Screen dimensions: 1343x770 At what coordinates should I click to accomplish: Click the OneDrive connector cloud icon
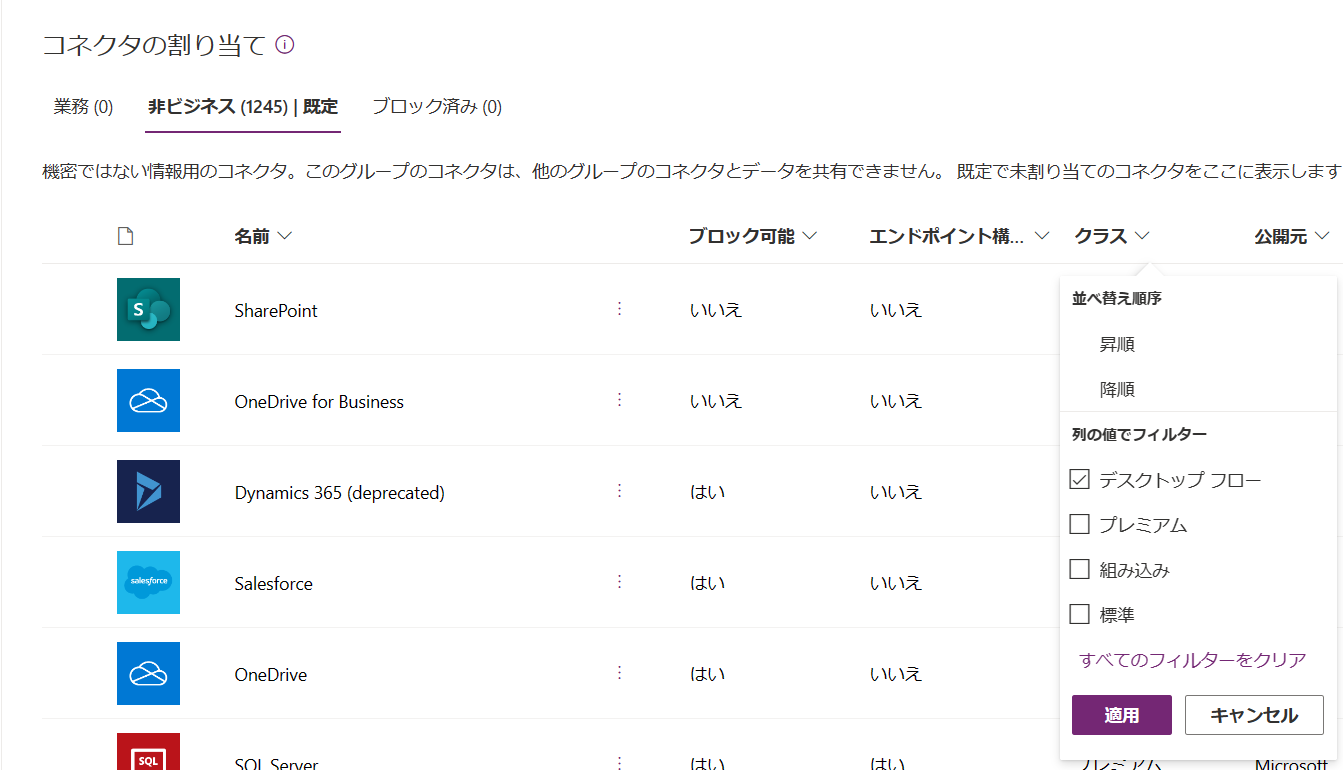(148, 673)
